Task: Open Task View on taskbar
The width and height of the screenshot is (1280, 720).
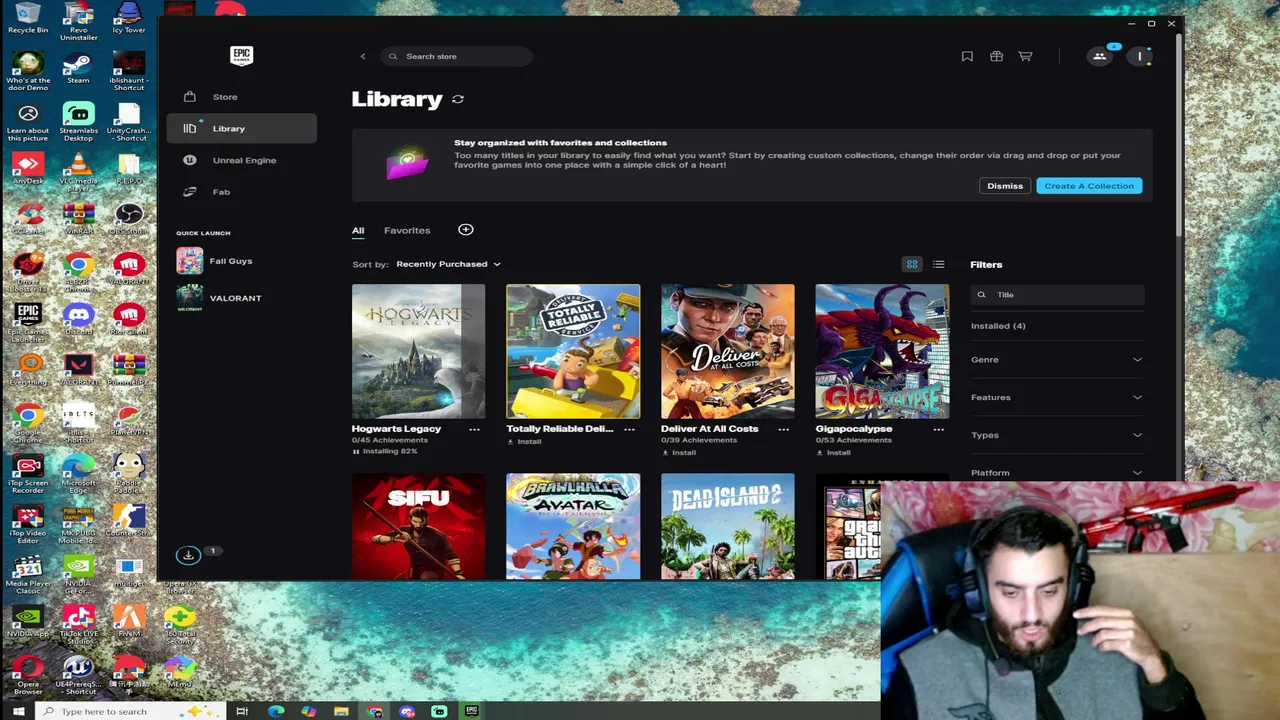Action: pos(242,711)
